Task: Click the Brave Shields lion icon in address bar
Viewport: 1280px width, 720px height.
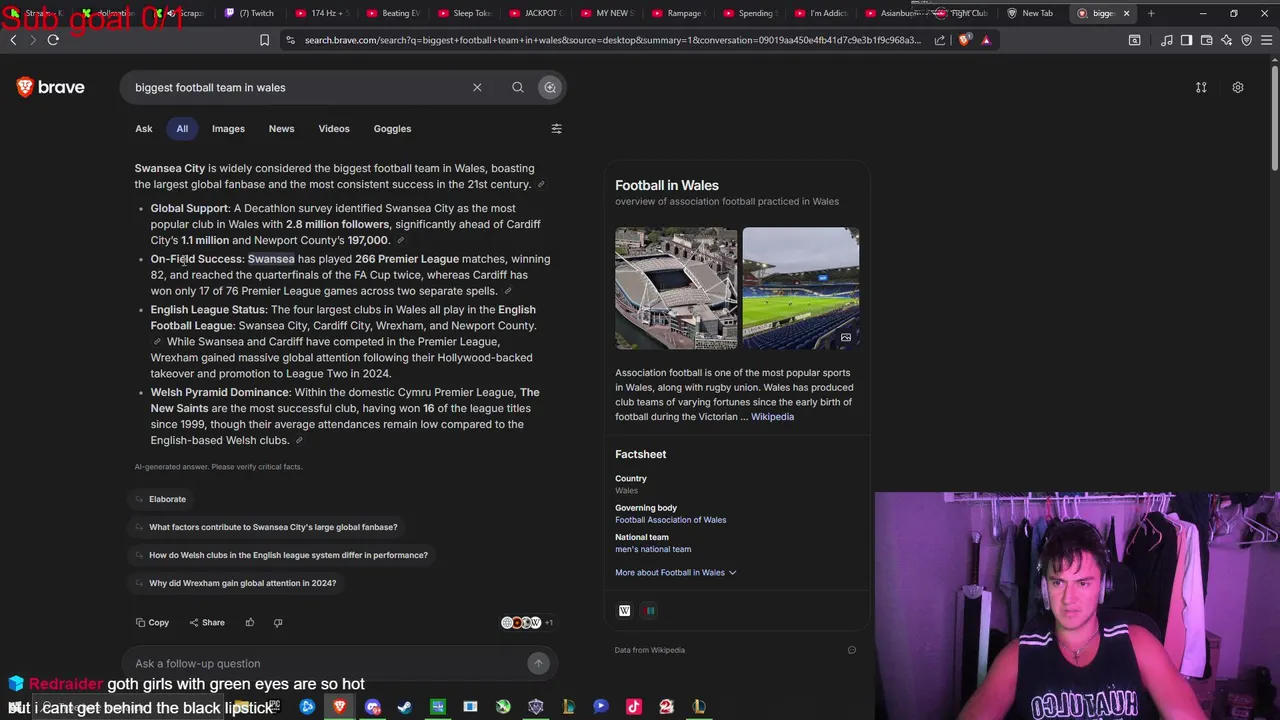Action: coord(964,40)
